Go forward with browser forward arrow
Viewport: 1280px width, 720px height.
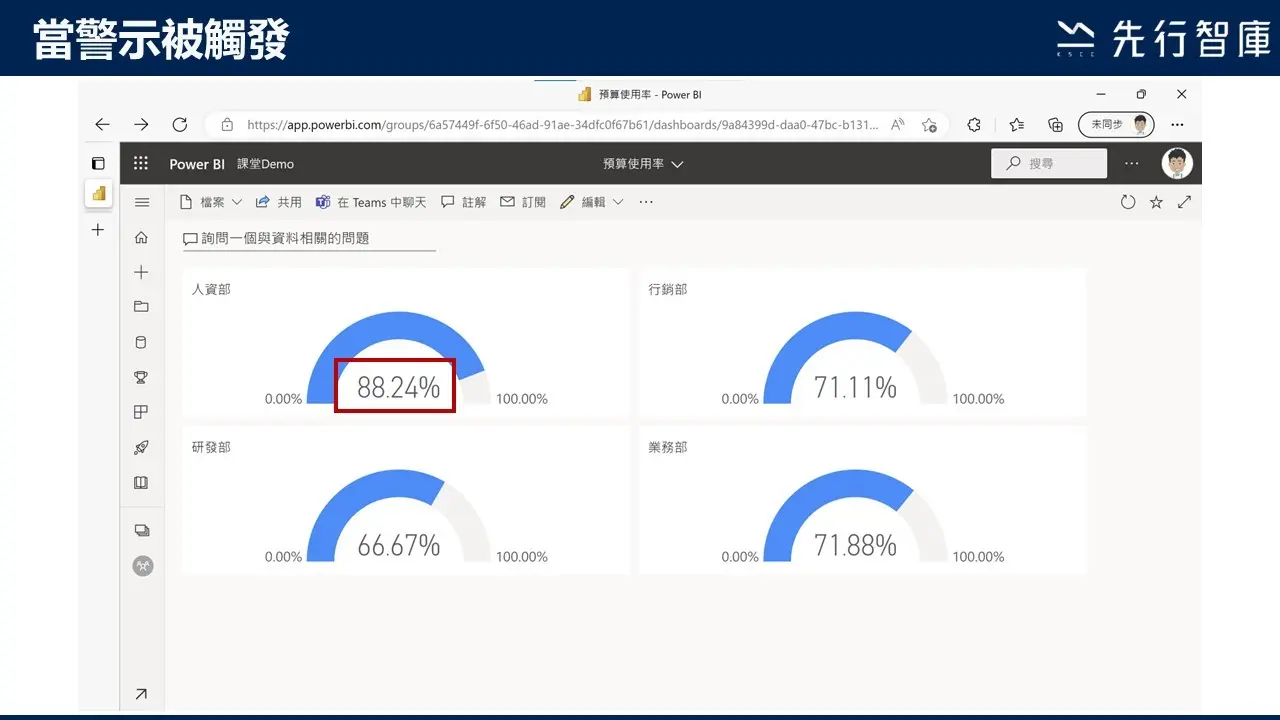141,125
